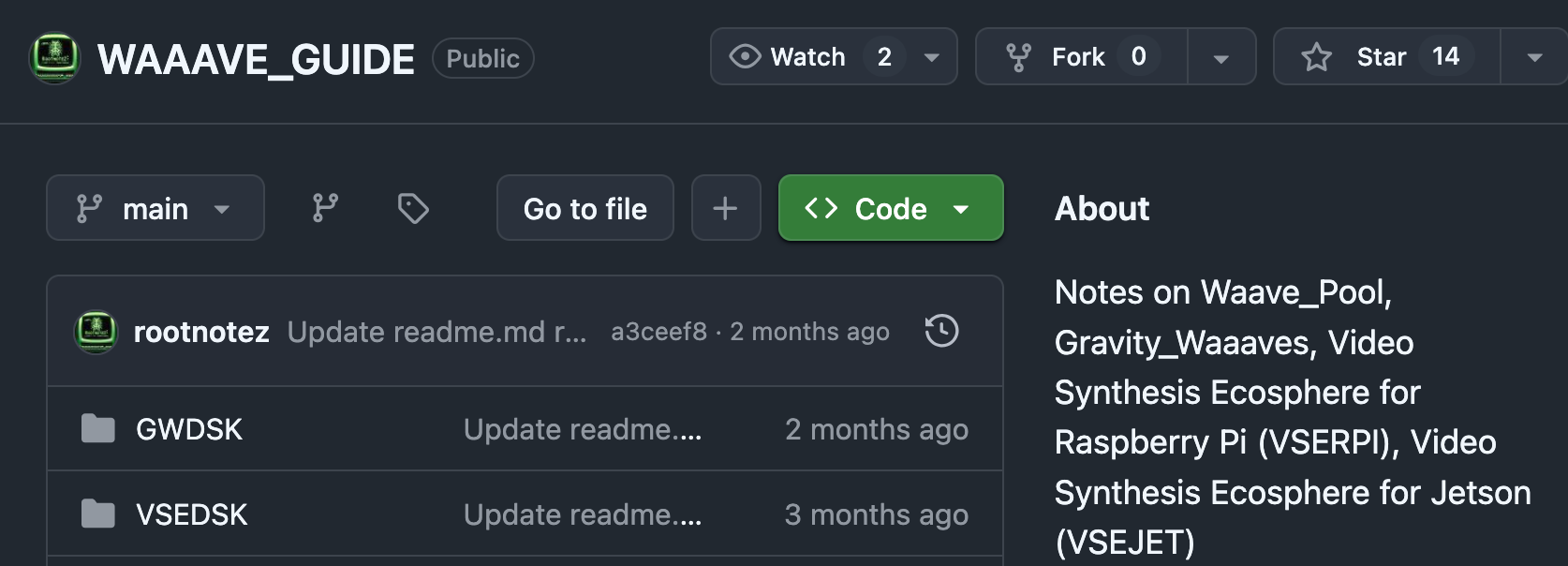This screenshot has width=1568, height=566.
Task: Click the plus add file button
Action: click(725, 208)
